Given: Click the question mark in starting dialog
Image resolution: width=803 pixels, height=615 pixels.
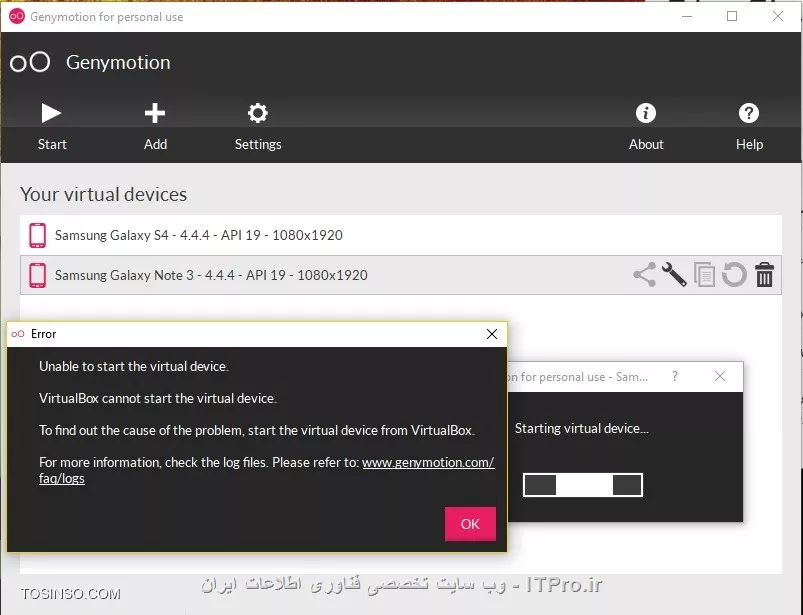Looking at the screenshot, I should click(675, 376).
